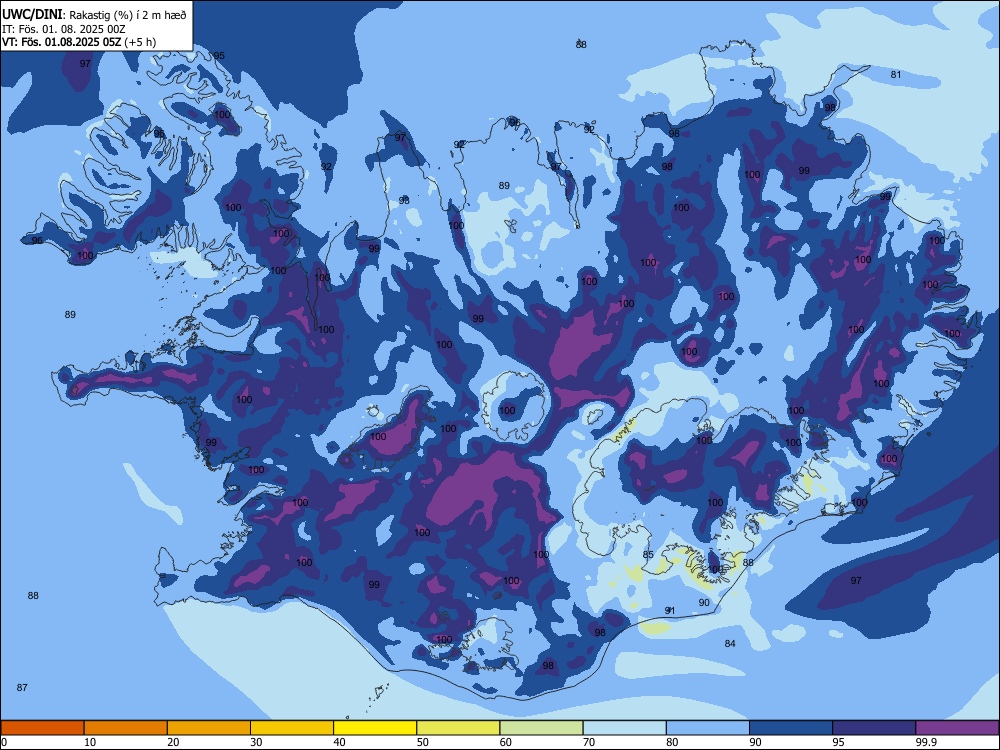Click the title text 'UWC/DINI: Rakastig (%) í 2 m hæð'
This screenshot has width=1000, height=750.
click(x=94, y=15)
